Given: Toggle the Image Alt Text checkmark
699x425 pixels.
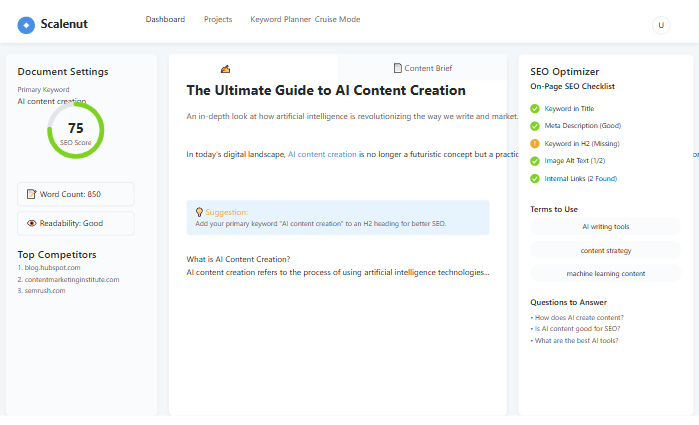Looking at the screenshot, I should [x=535, y=160].
